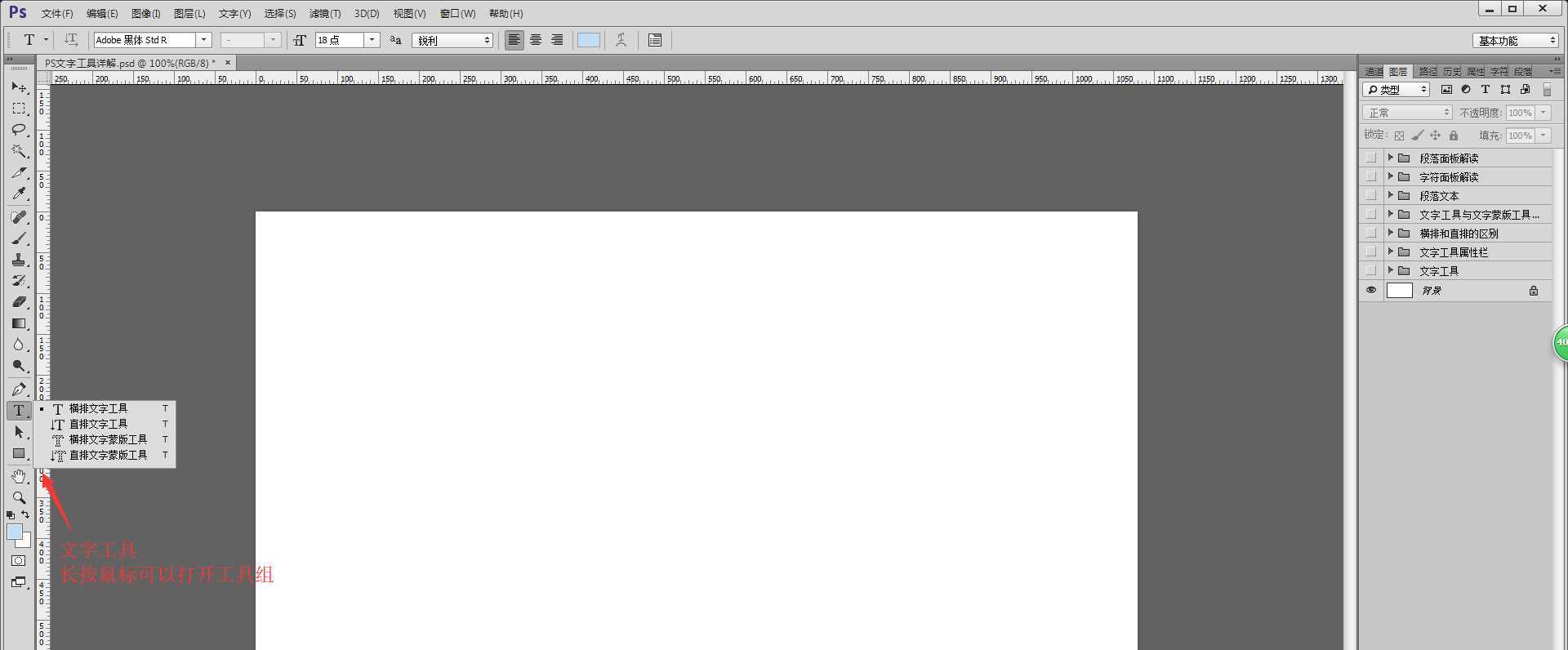
Task: Click the create warped text icon
Action: click(x=621, y=40)
